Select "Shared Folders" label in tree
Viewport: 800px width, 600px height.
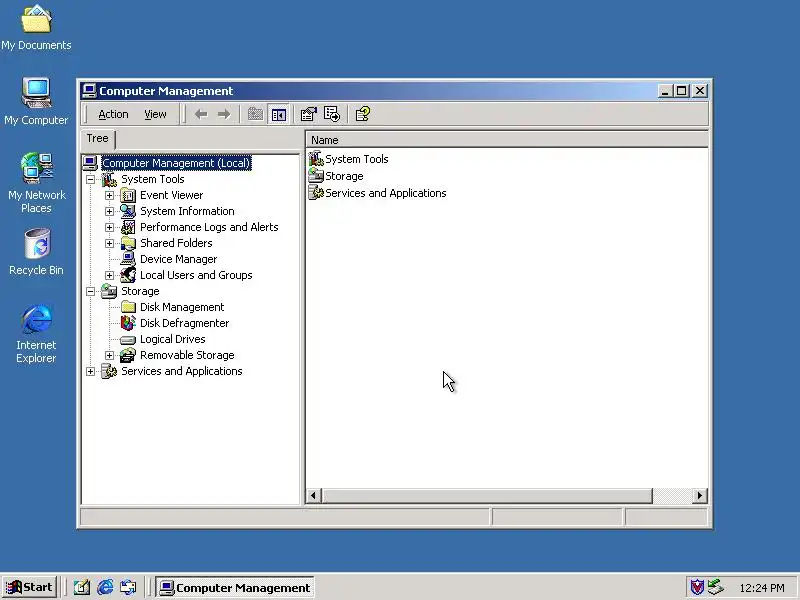click(x=176, y=243)
